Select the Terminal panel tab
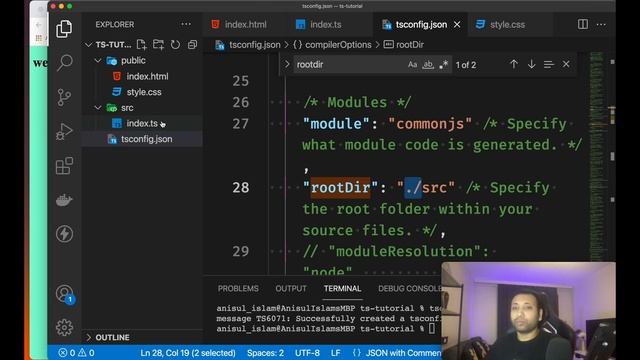Screen dimensions: 640x360 coord(342,289)
